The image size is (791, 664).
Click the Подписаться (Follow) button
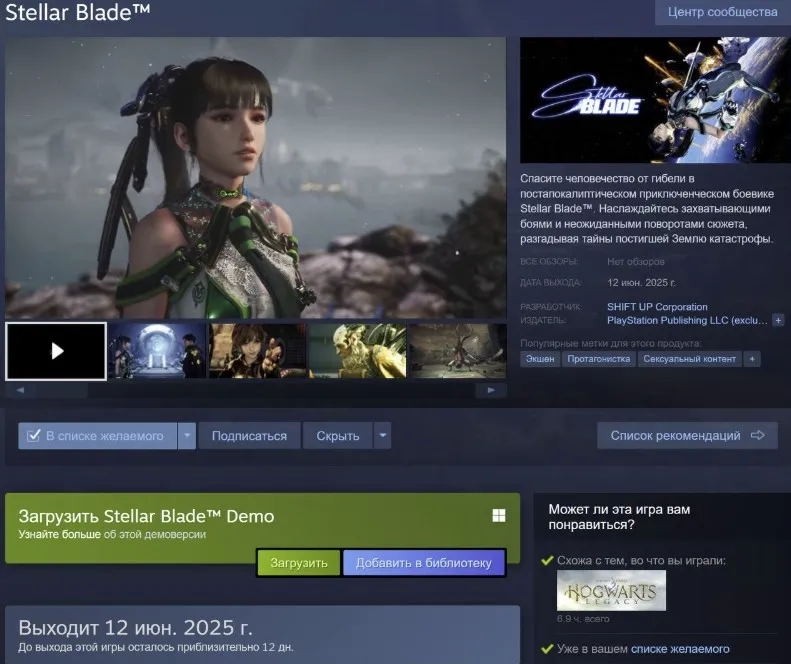click(249, 435)
